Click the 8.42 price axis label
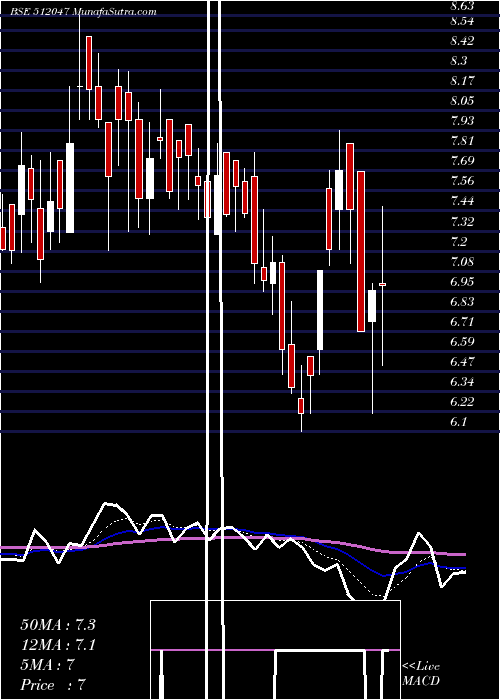Image resolution: width=500 pixels, height=700 pixels. pyautogui.click(x=462, y=41)
